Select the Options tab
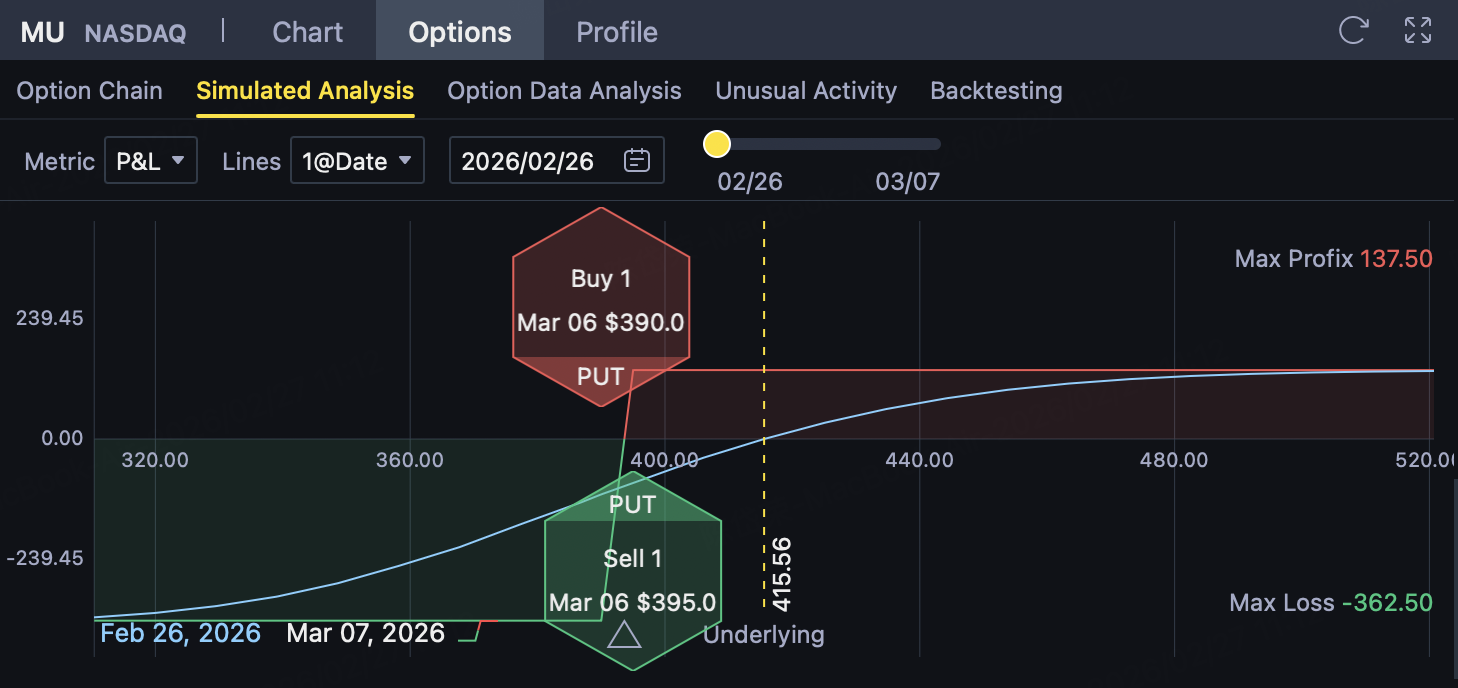Screen dimensions: 1458x688 coord(460,32)
